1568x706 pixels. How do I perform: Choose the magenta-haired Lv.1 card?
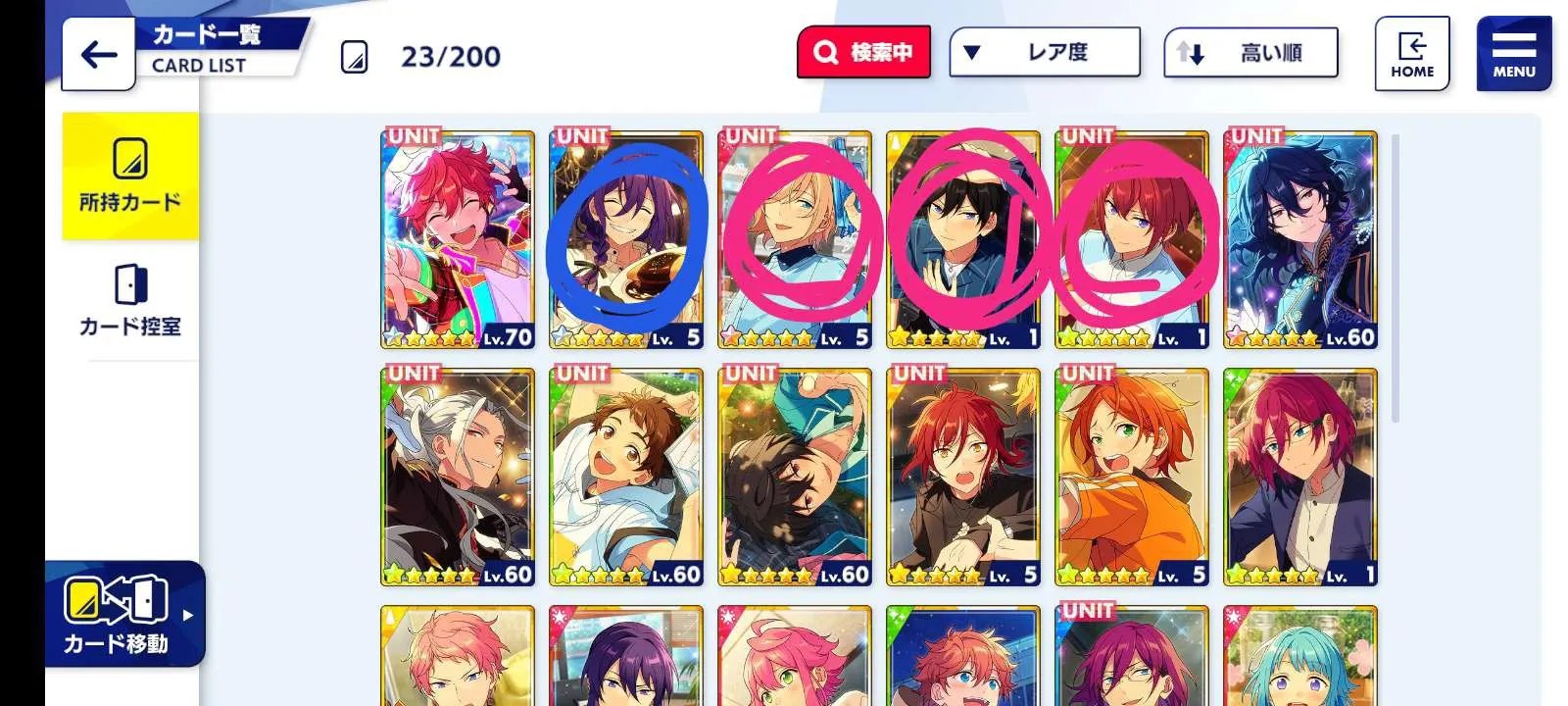click(1300, 478)
